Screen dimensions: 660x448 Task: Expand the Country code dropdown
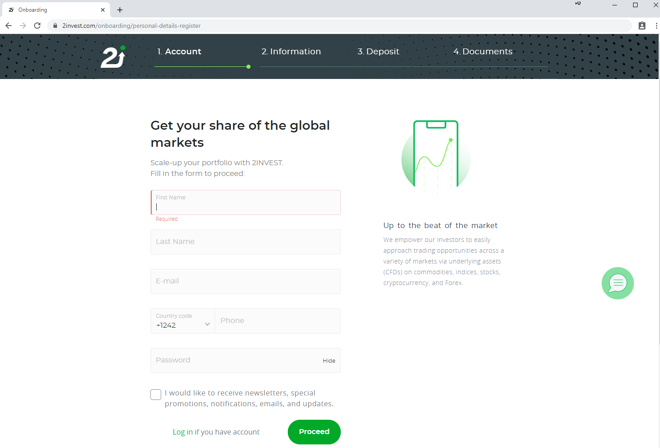[182, 321]
